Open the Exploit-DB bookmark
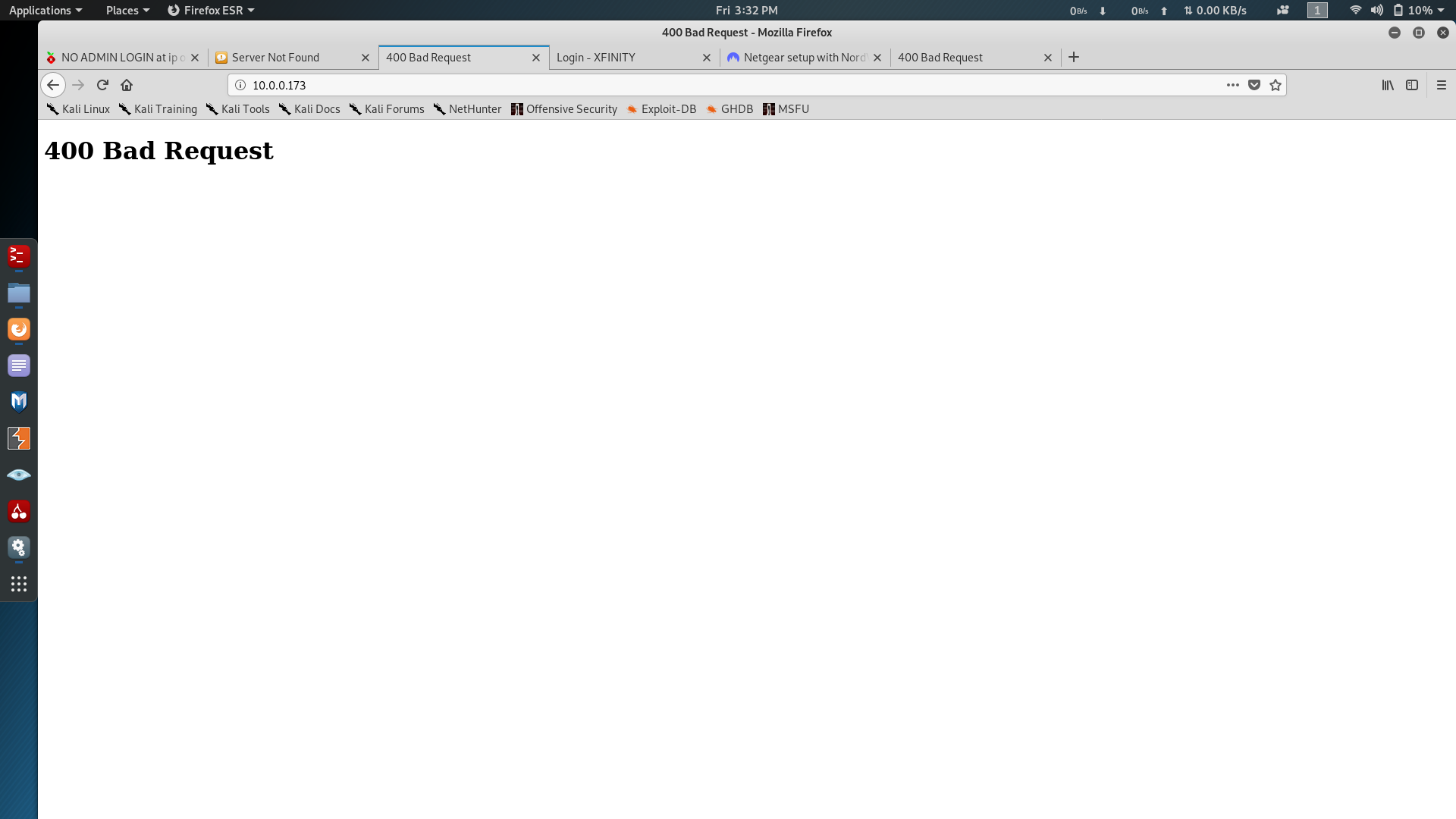This screenshot has height=819, width=1456. [x=661, y=109]
